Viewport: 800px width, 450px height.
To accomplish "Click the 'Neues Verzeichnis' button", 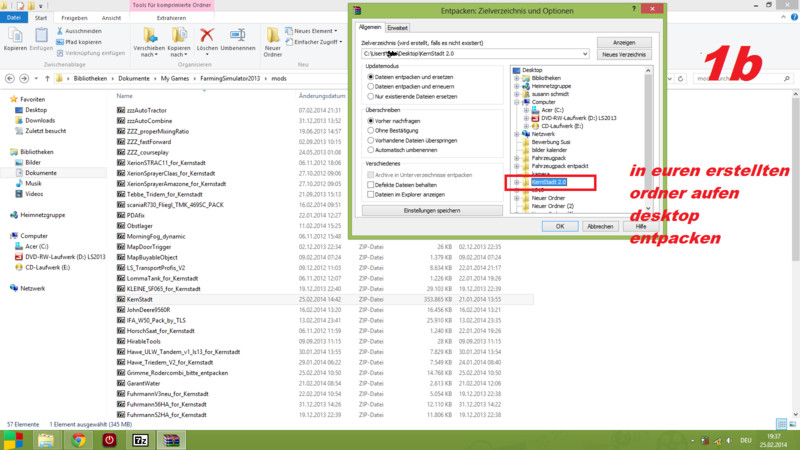I will click(624, 54).
